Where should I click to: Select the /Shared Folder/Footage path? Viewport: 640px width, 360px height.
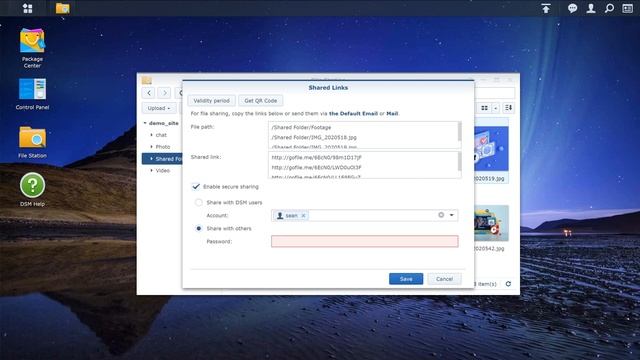301,127
